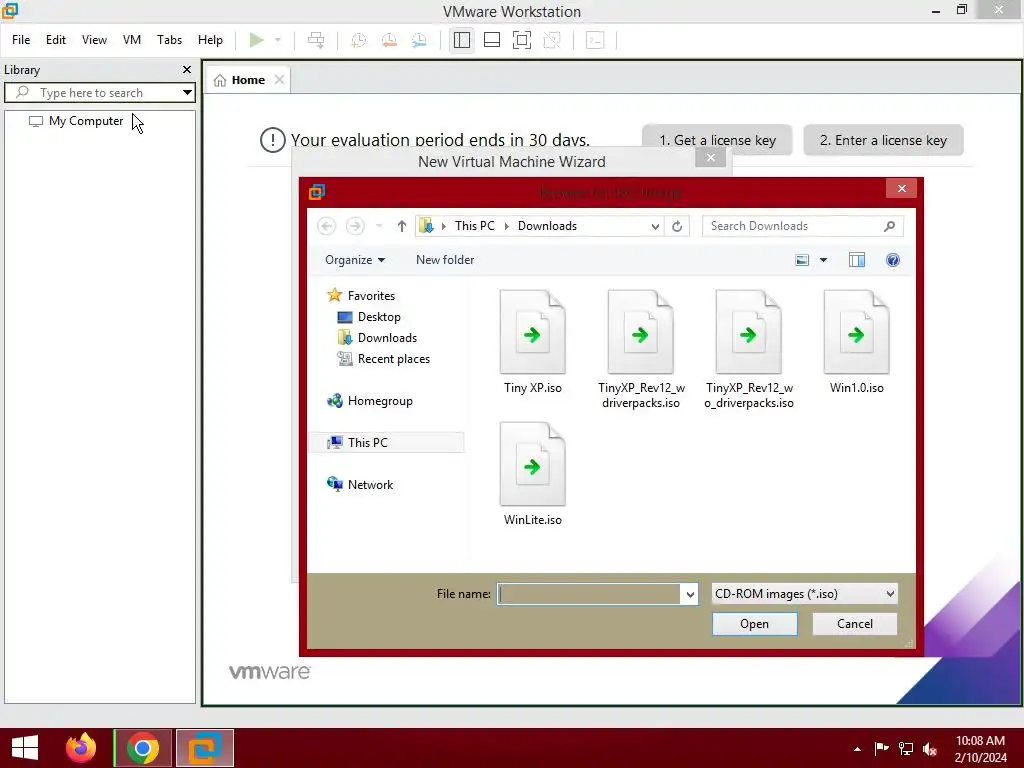Click the Windows Start button
The width and height of the screenshot is (1024, 768).
click(x=25, y=748)
